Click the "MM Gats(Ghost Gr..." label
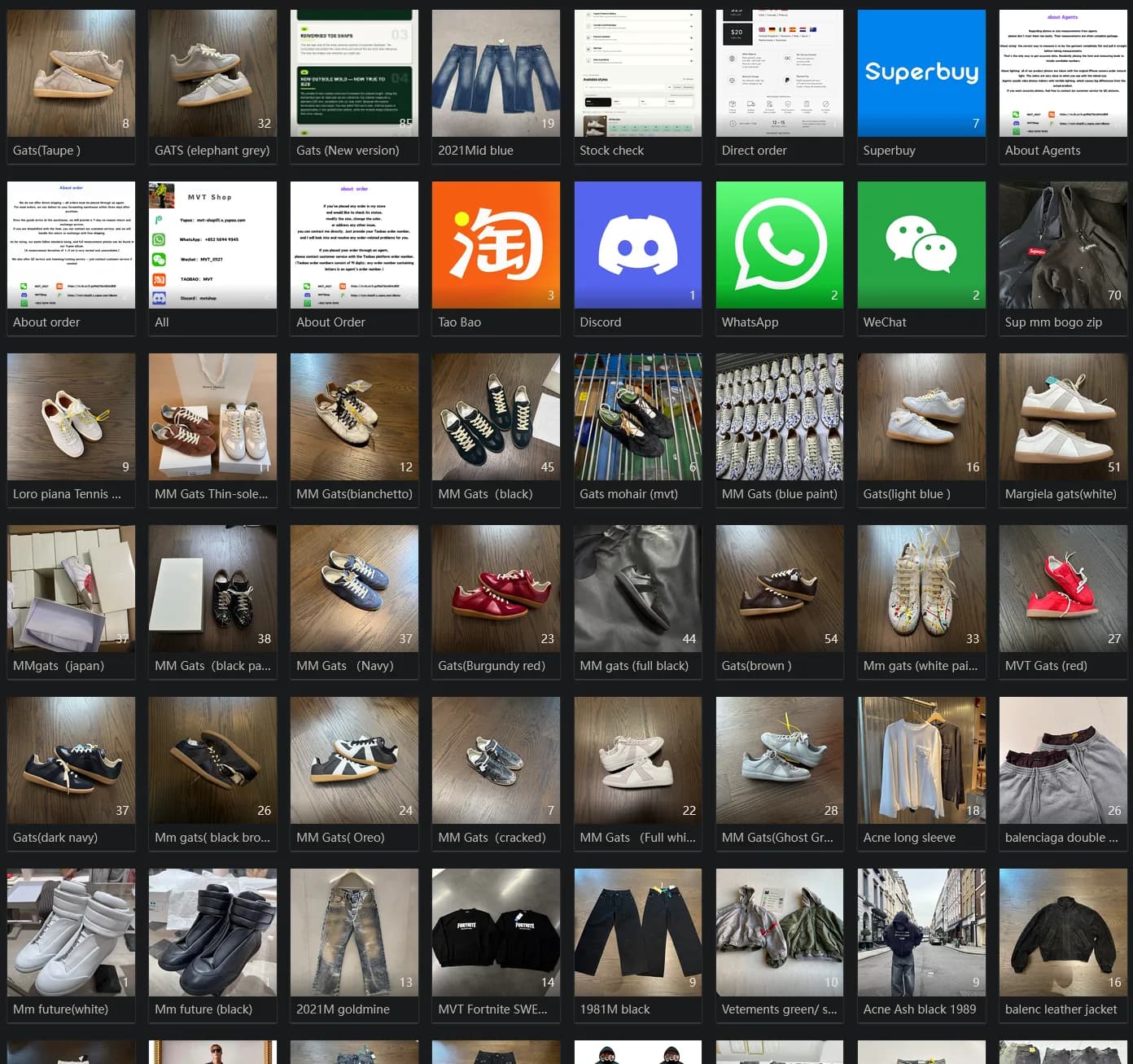Image resolution: width=1133 pixels, height=1064 pixels. point(777,838)
